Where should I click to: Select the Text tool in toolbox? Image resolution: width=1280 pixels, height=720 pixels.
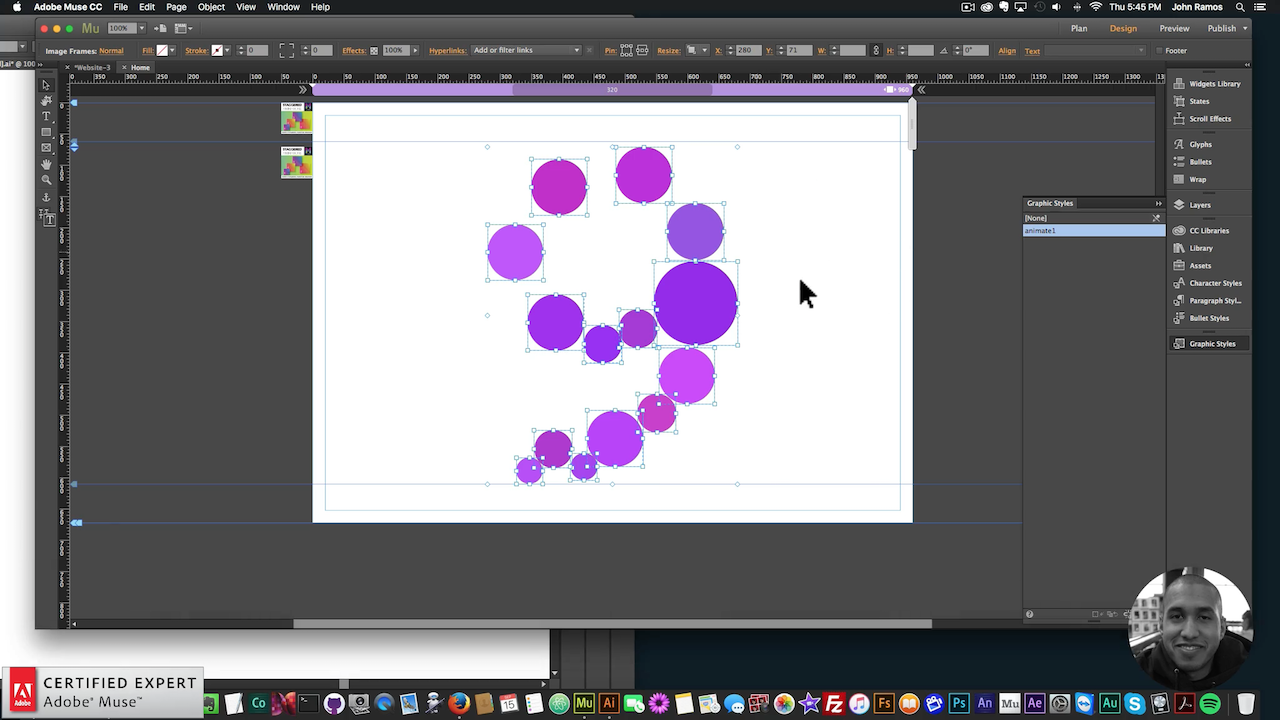pyautogui.click(x=46, y=117)
